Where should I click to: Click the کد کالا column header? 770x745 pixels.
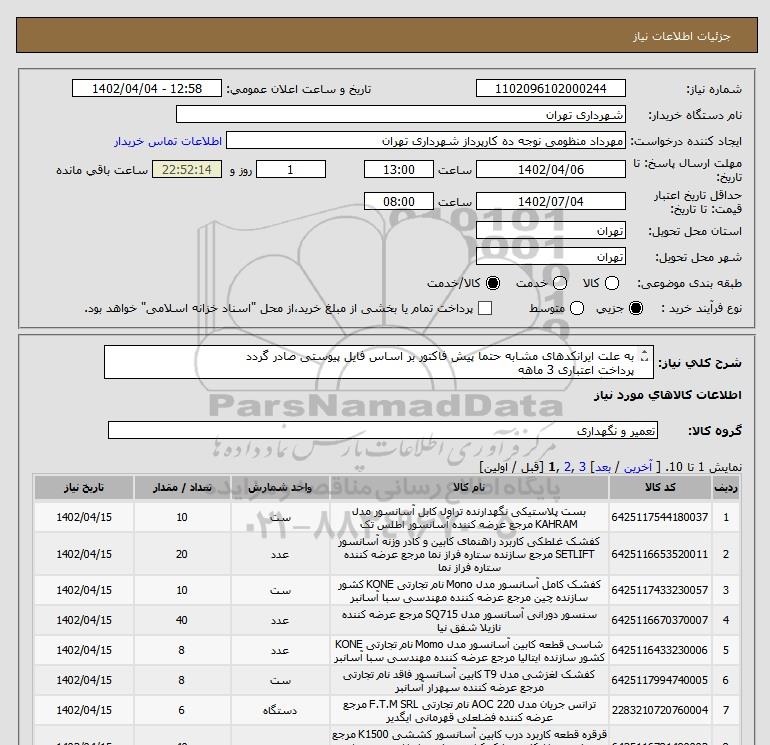(x=660, y=488)
